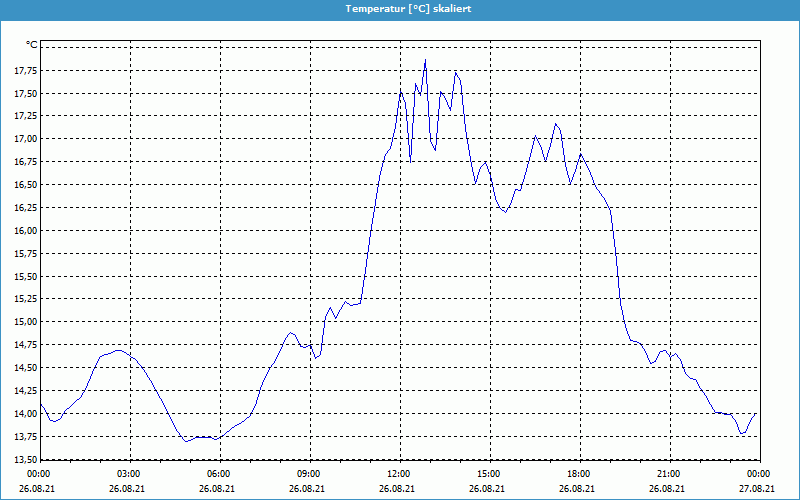The height and width of the screenshot is (500, 800).
Task: Click the 15,50 y-axis value
Action: (x=25, y=276)
